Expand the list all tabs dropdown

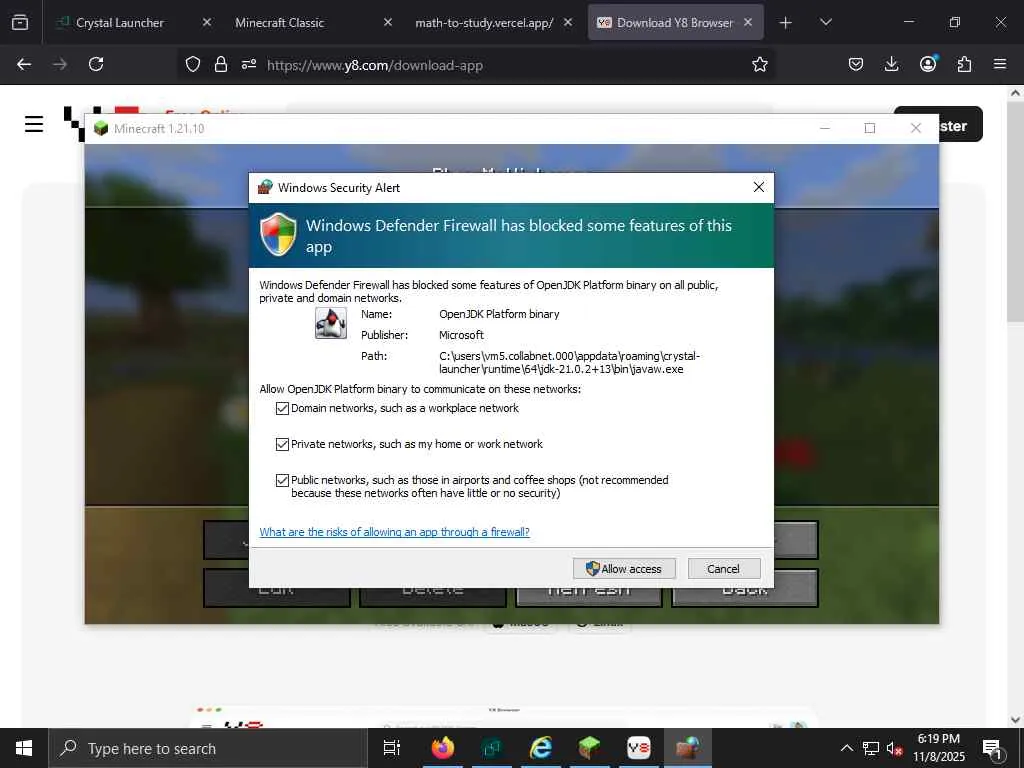pos(825,22)
